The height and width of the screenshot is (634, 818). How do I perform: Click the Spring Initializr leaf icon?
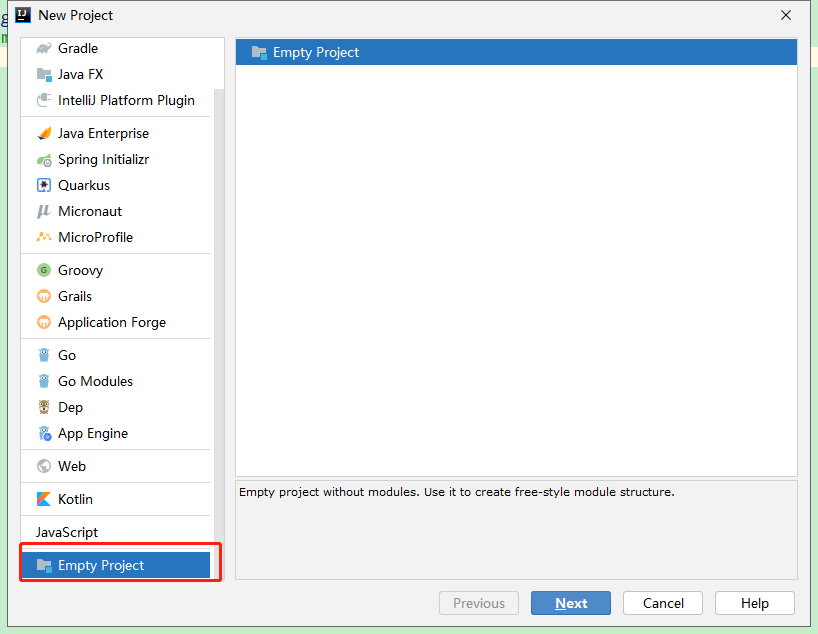click(x=44, y=159)
